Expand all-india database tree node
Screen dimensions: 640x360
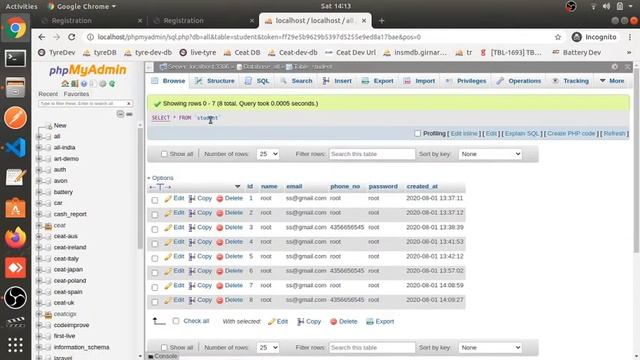coord(40,147)
